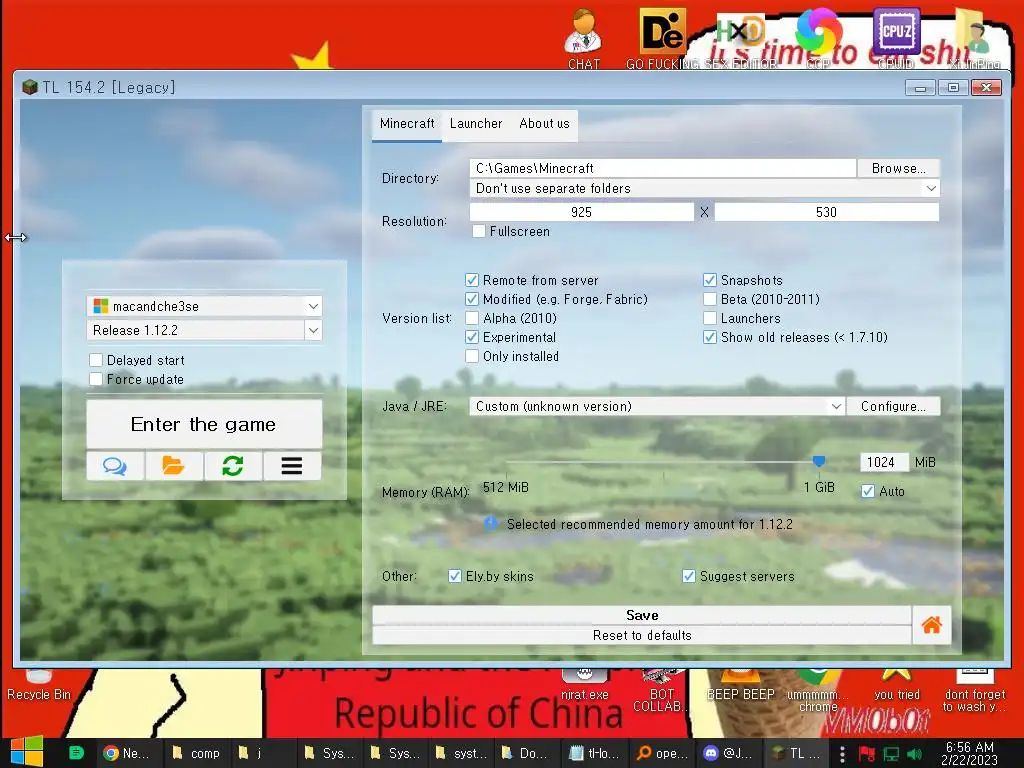Click the blue info icon near memory hint
The image size is (1024, 768).
[x=490, y=523]
